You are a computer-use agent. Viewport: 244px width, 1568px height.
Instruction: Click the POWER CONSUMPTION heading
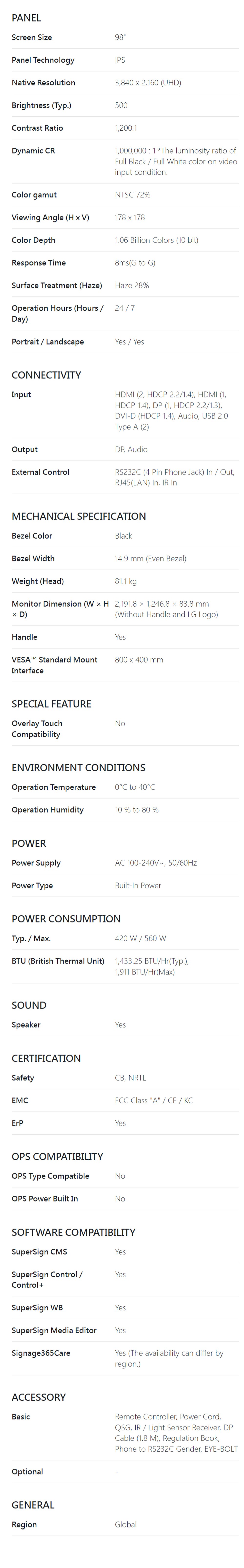click(x=66, y=918)
